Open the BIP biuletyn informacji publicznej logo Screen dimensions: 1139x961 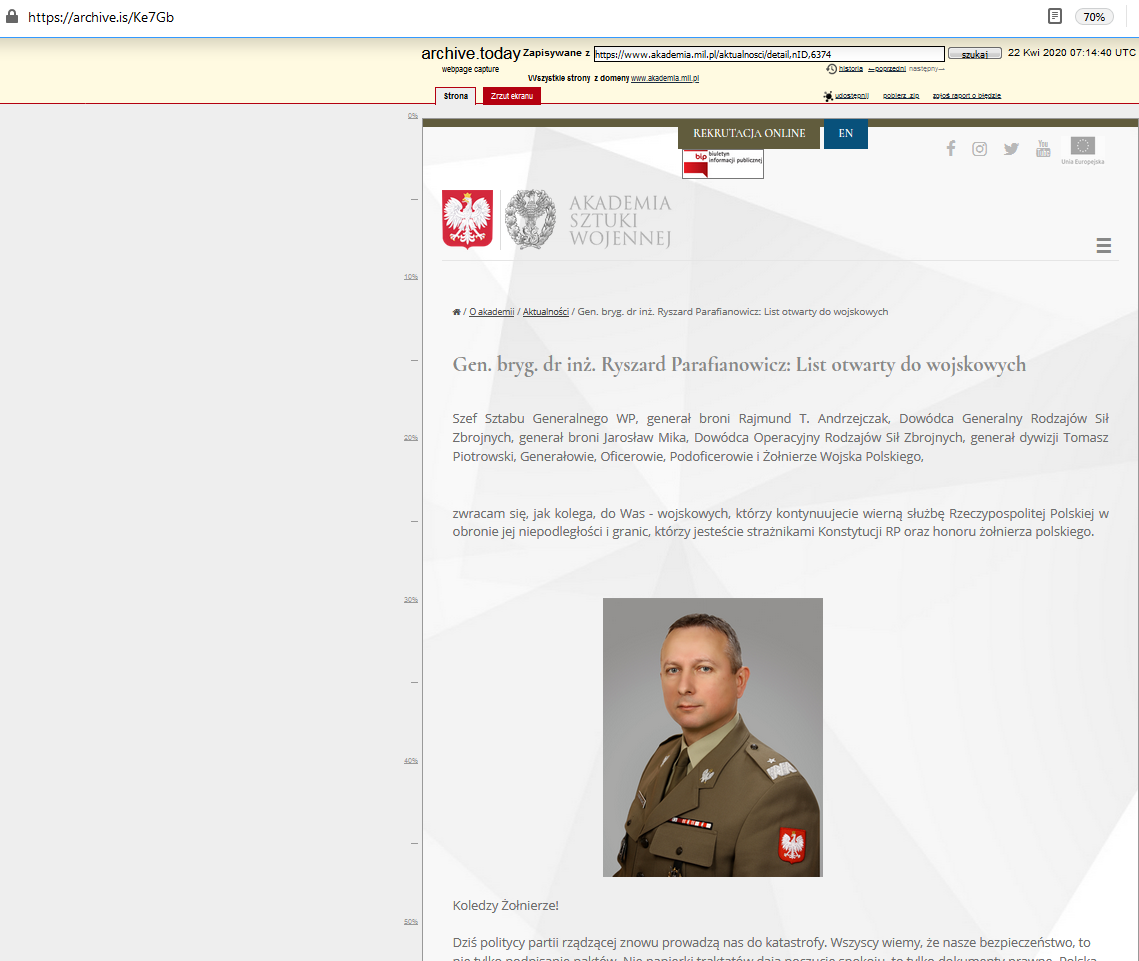(x=722, y=164)
